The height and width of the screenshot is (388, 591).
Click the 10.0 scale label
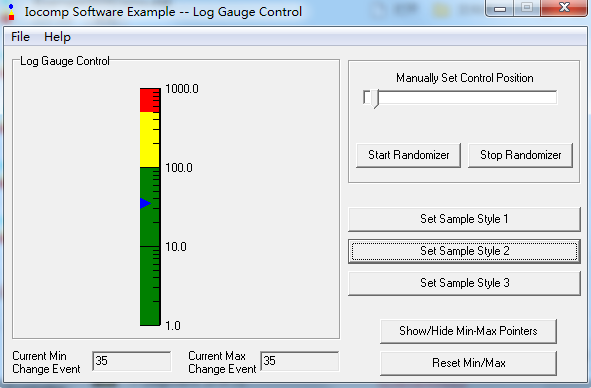point(176,247)
